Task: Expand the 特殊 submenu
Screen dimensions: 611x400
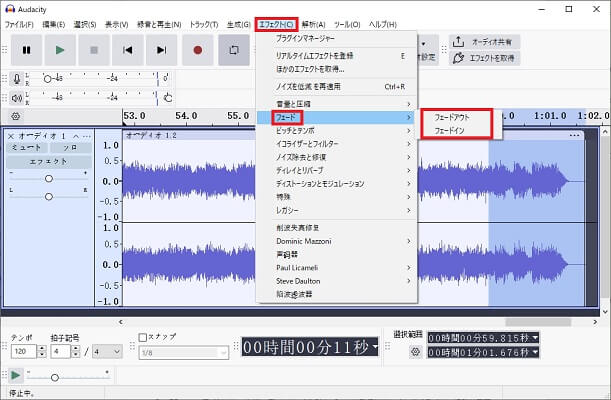Action: [x=337, y=197]
